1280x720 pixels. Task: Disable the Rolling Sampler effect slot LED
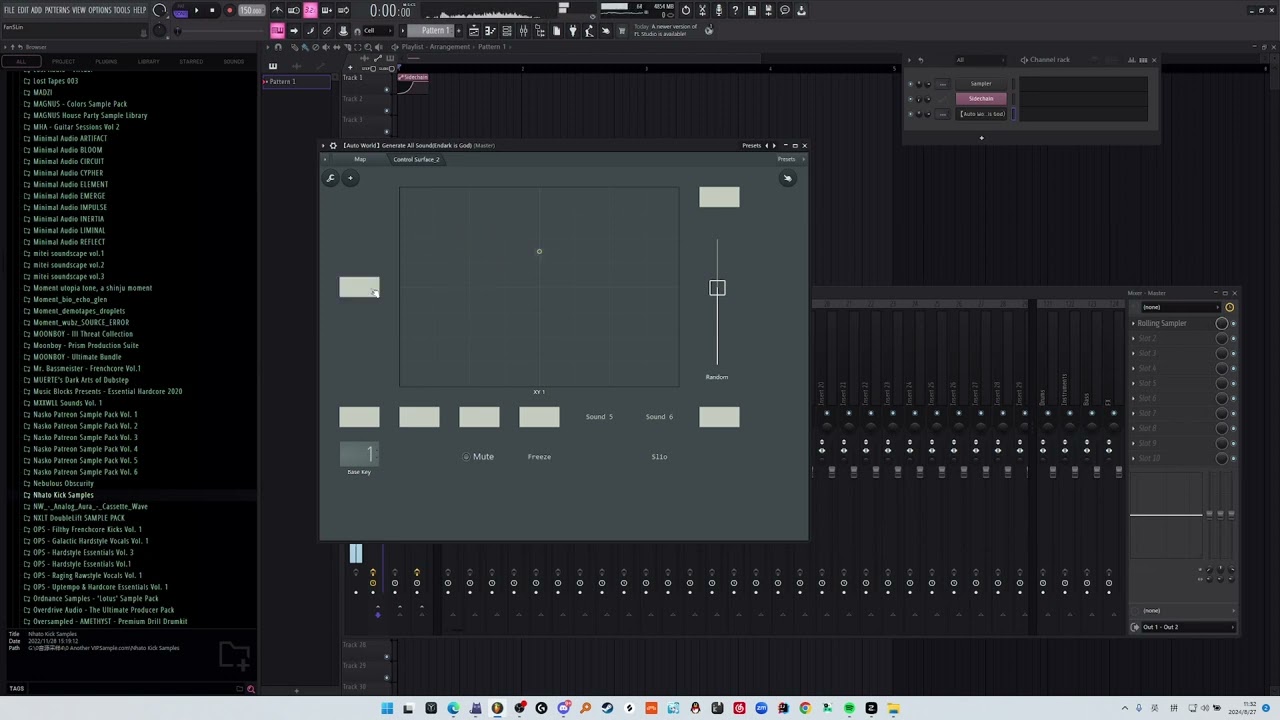coord(1233,323)
